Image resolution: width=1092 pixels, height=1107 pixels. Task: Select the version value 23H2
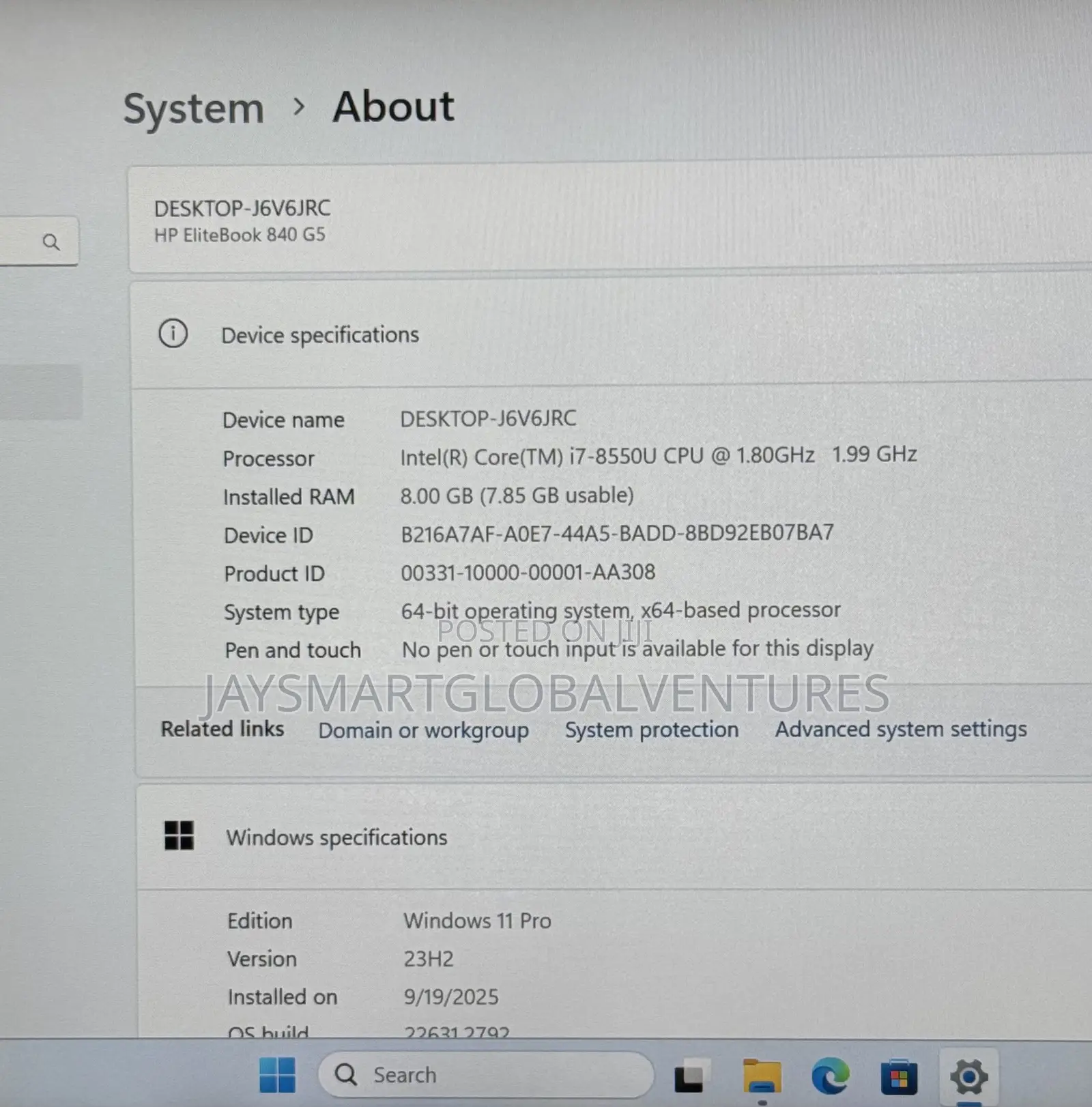coord(428,959)
